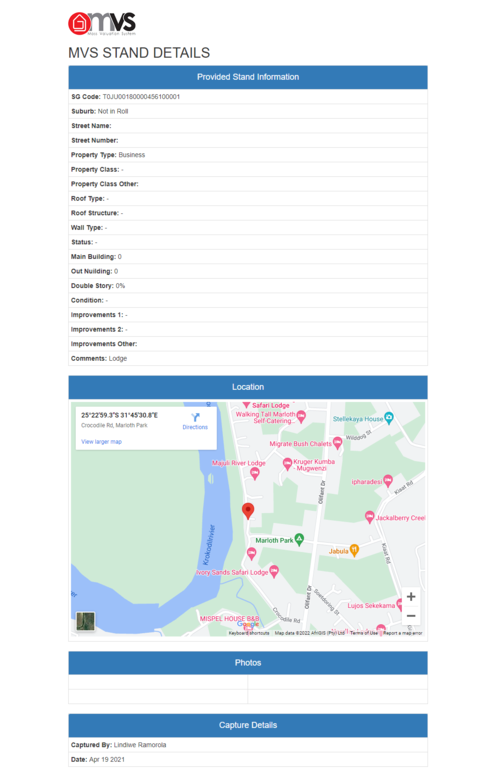This screenshot has width=499, height=780.
Task: Click Main Building row
Action: point(248,257)
